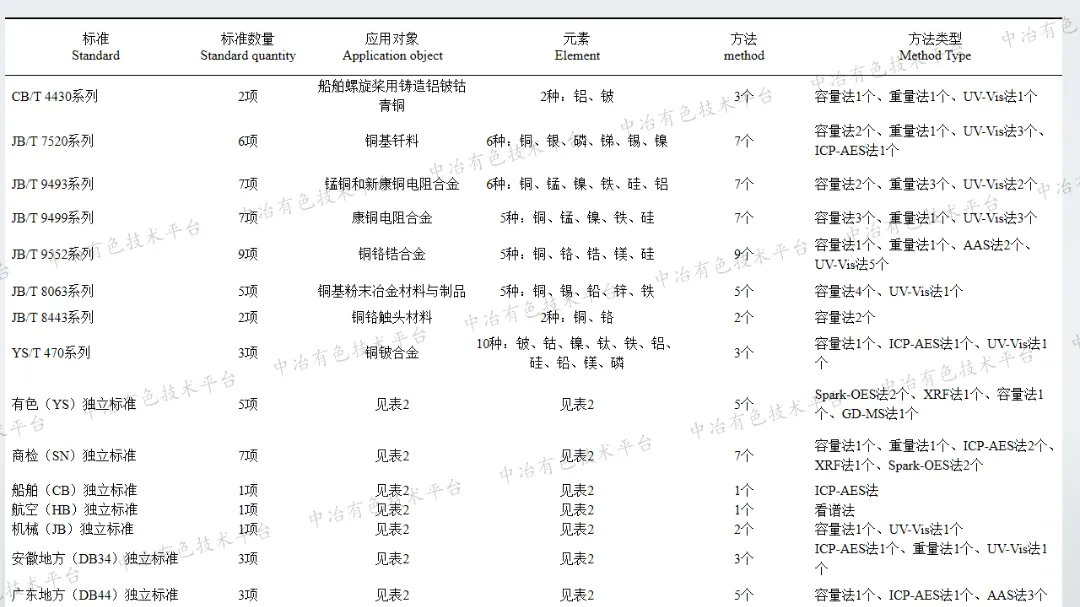Click the 应用对象 Application object header
The width and height of the screenshot is (1080, 607).
click(393, 47)
